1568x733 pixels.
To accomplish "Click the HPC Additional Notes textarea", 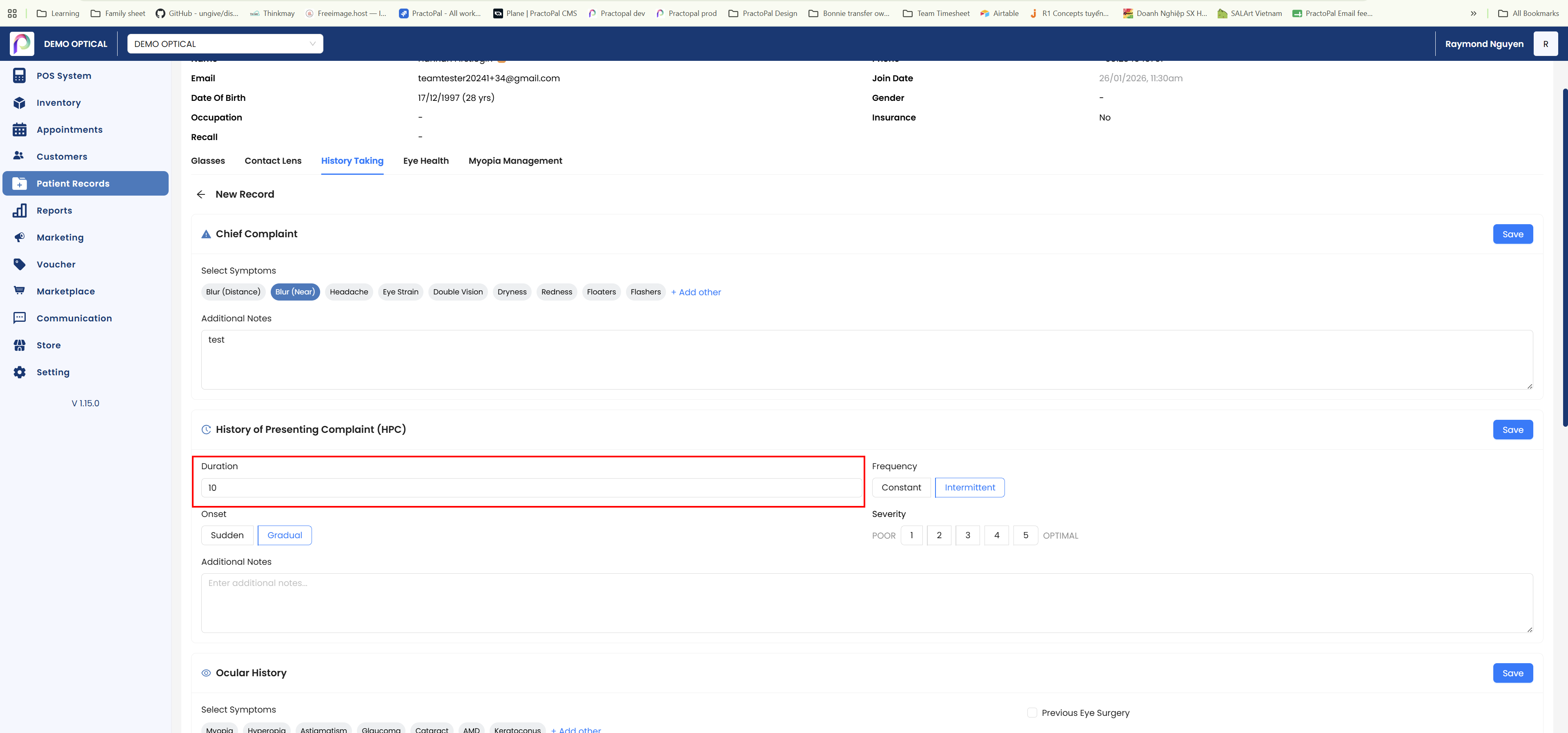I will click(867, 603).
